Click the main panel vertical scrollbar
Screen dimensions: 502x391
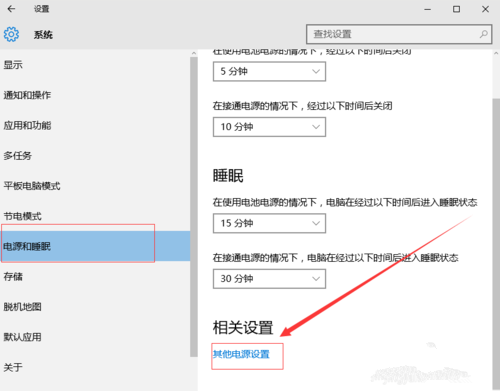tap(496, 243)
